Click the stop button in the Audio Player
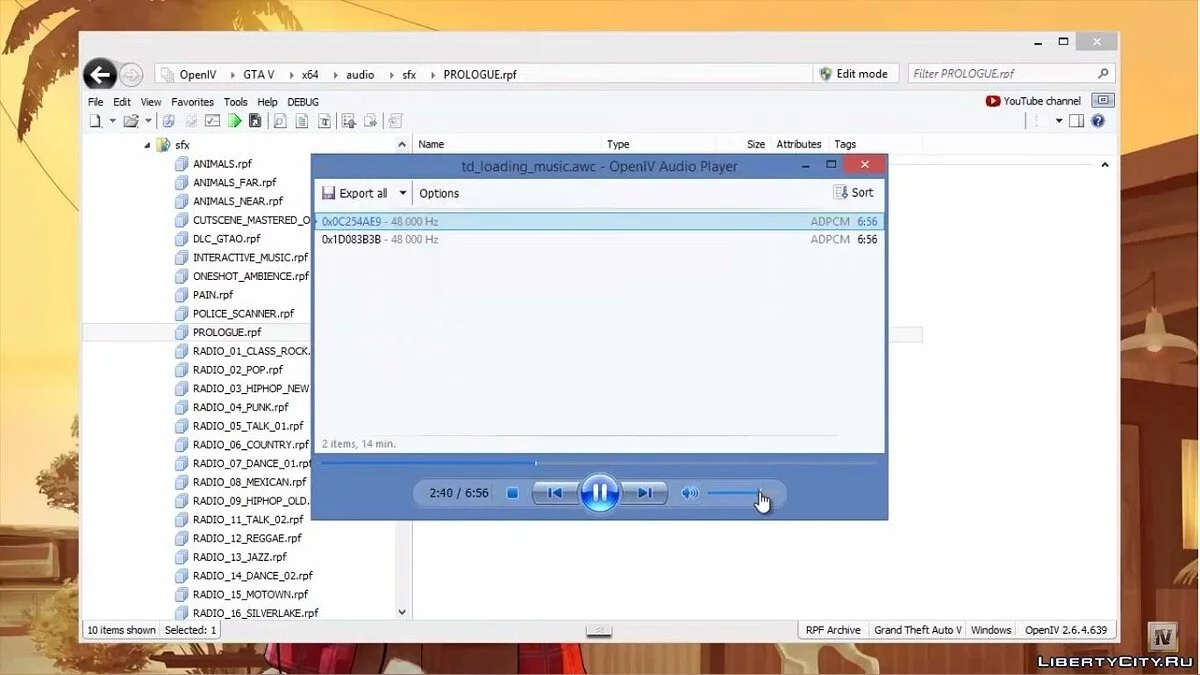The width and height of the screenshot is (1200, 675). pyautogui.click(x=512, y=493)
